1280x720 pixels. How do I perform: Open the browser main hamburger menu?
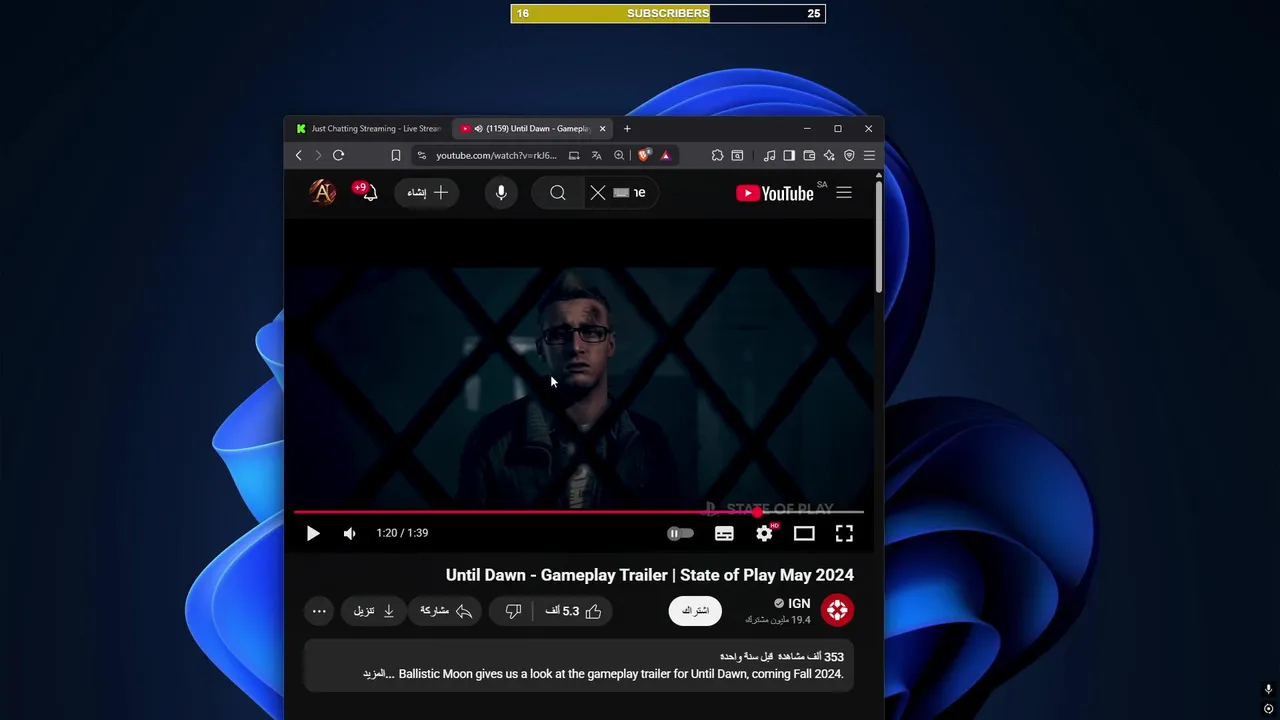pos(869,155)
